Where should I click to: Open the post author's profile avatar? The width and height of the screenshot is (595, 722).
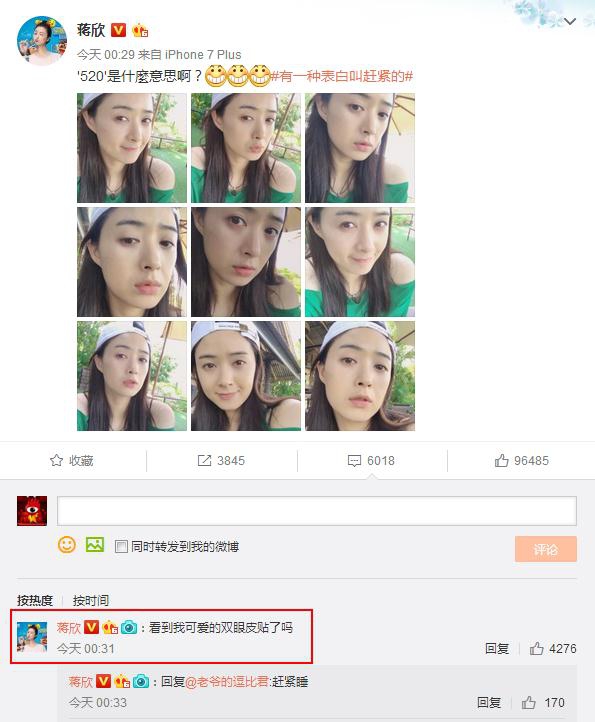[42, 41]
